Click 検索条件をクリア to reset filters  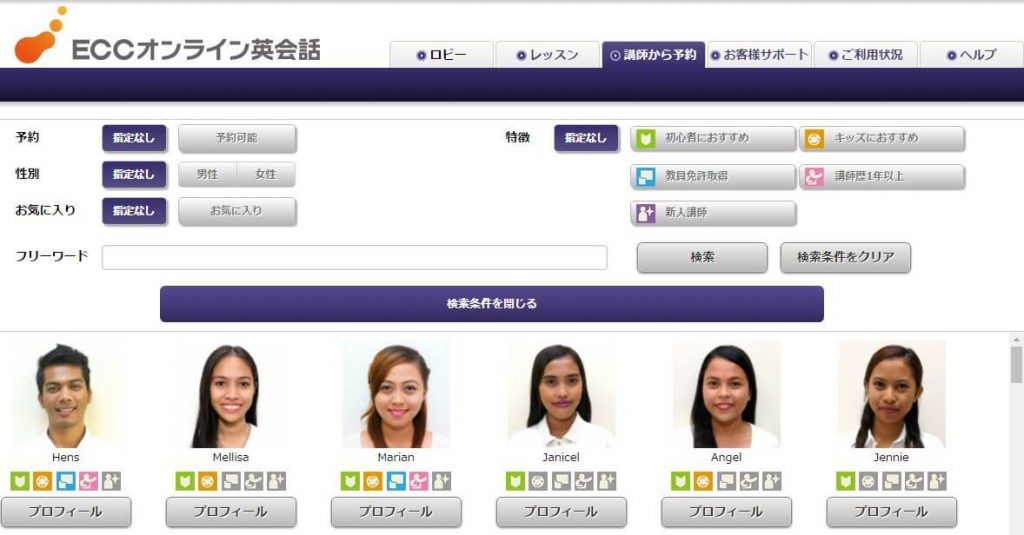(845, 257)
